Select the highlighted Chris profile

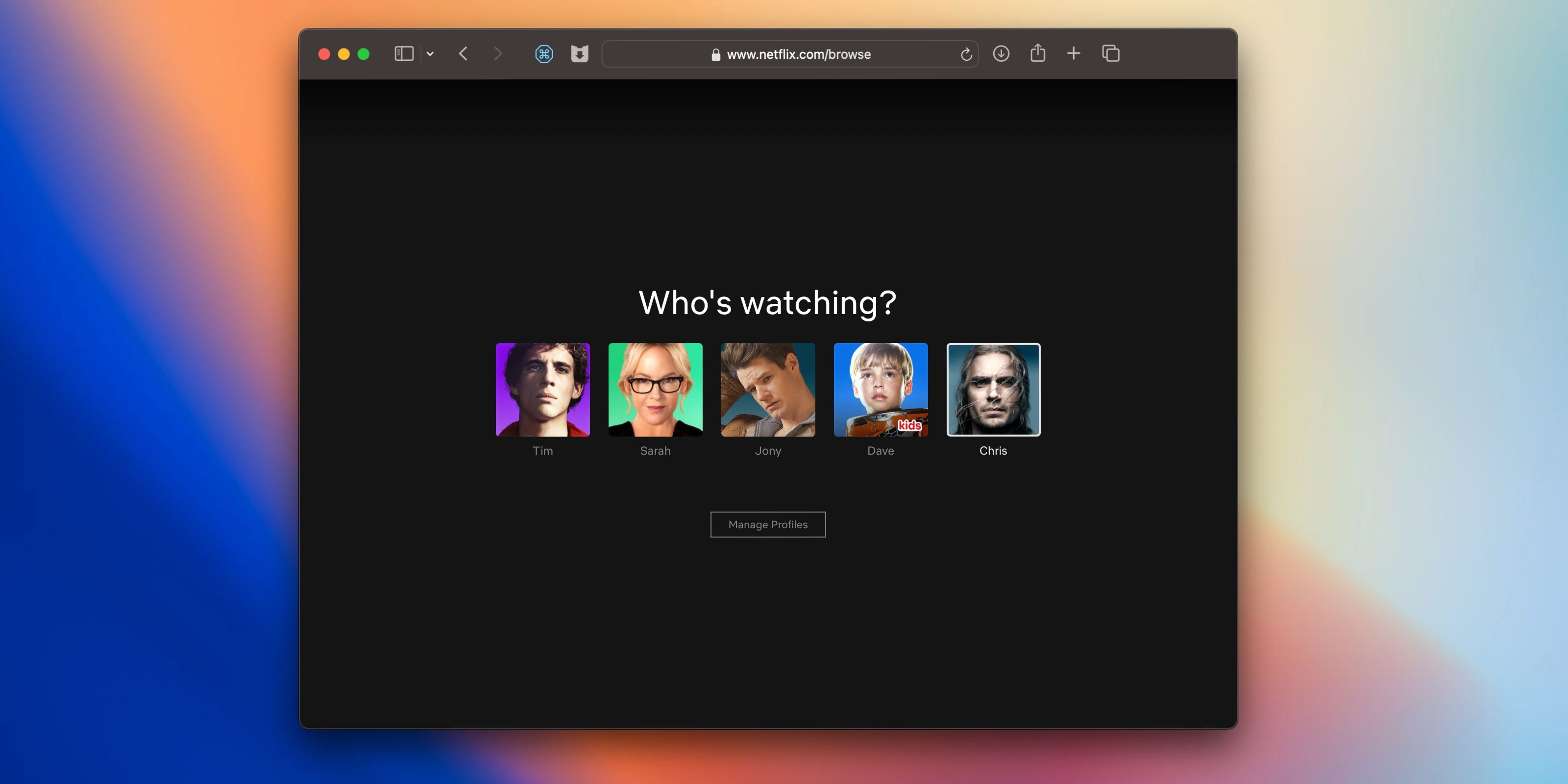993,390
